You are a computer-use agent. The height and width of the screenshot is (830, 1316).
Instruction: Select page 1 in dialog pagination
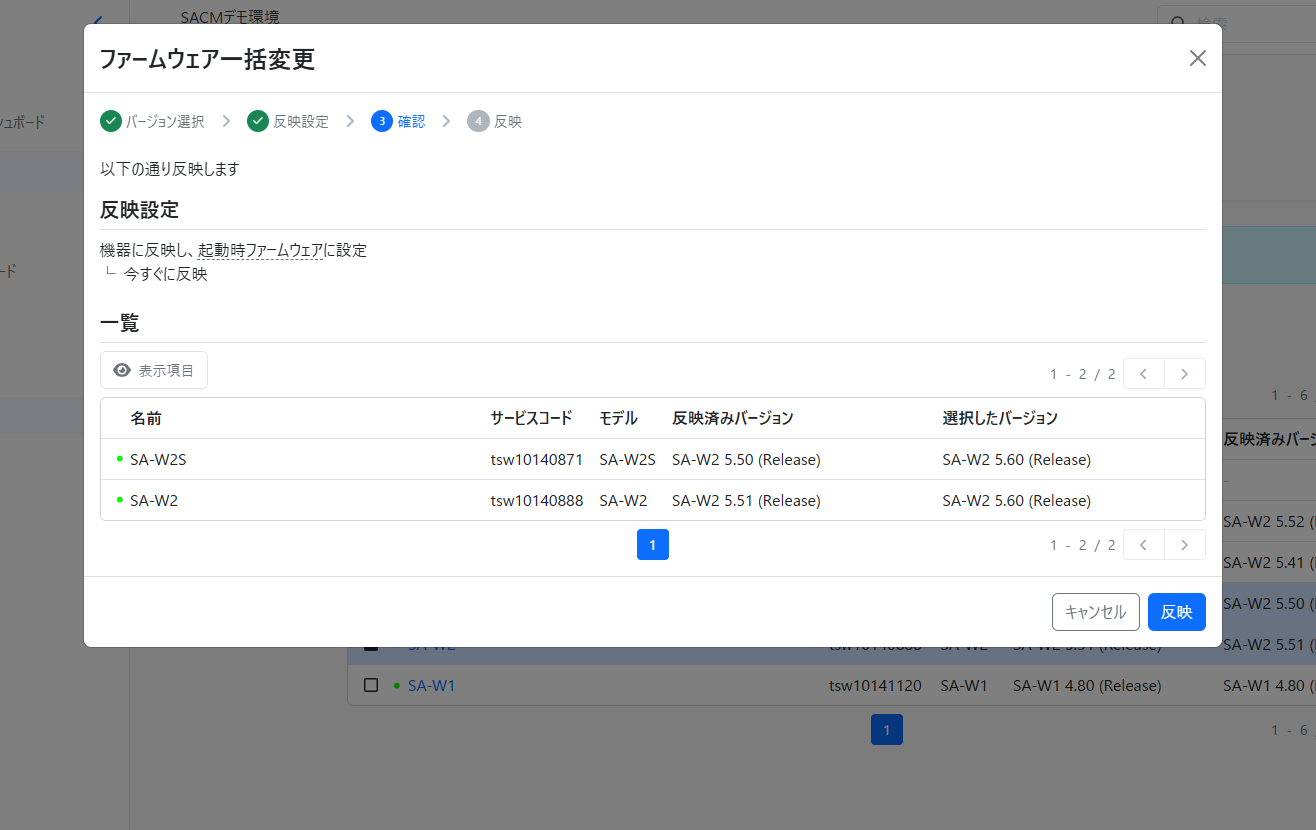click(x=653, y=545)
